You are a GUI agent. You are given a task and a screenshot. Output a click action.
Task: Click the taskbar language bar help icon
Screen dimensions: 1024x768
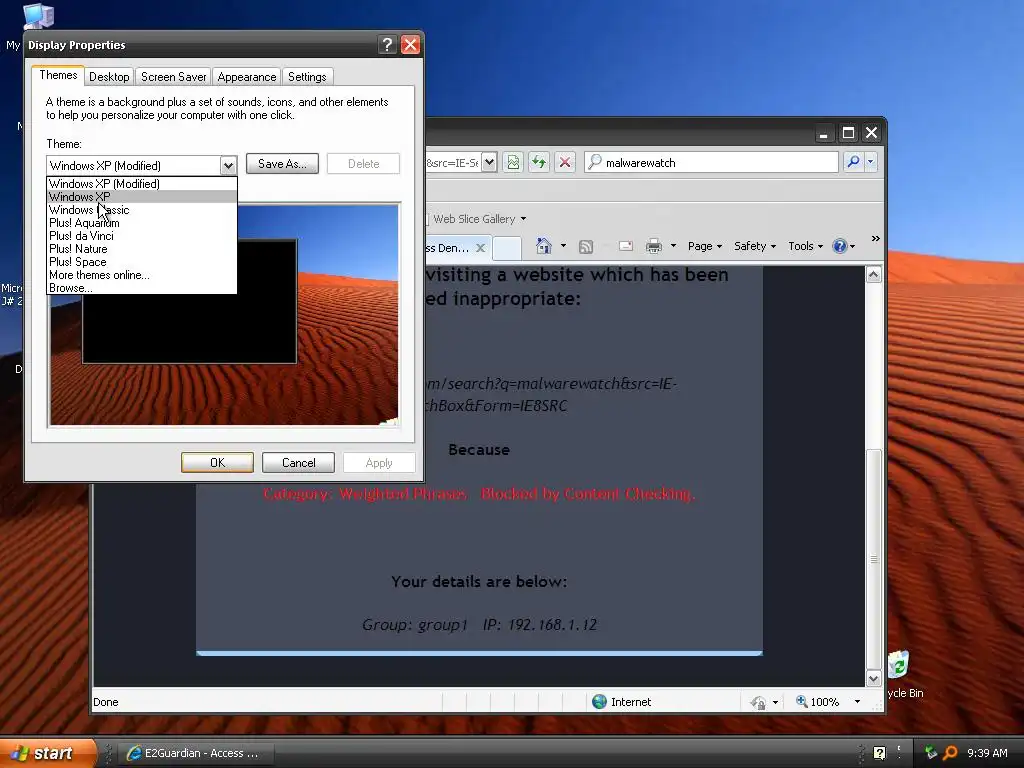tap(880, 753)
